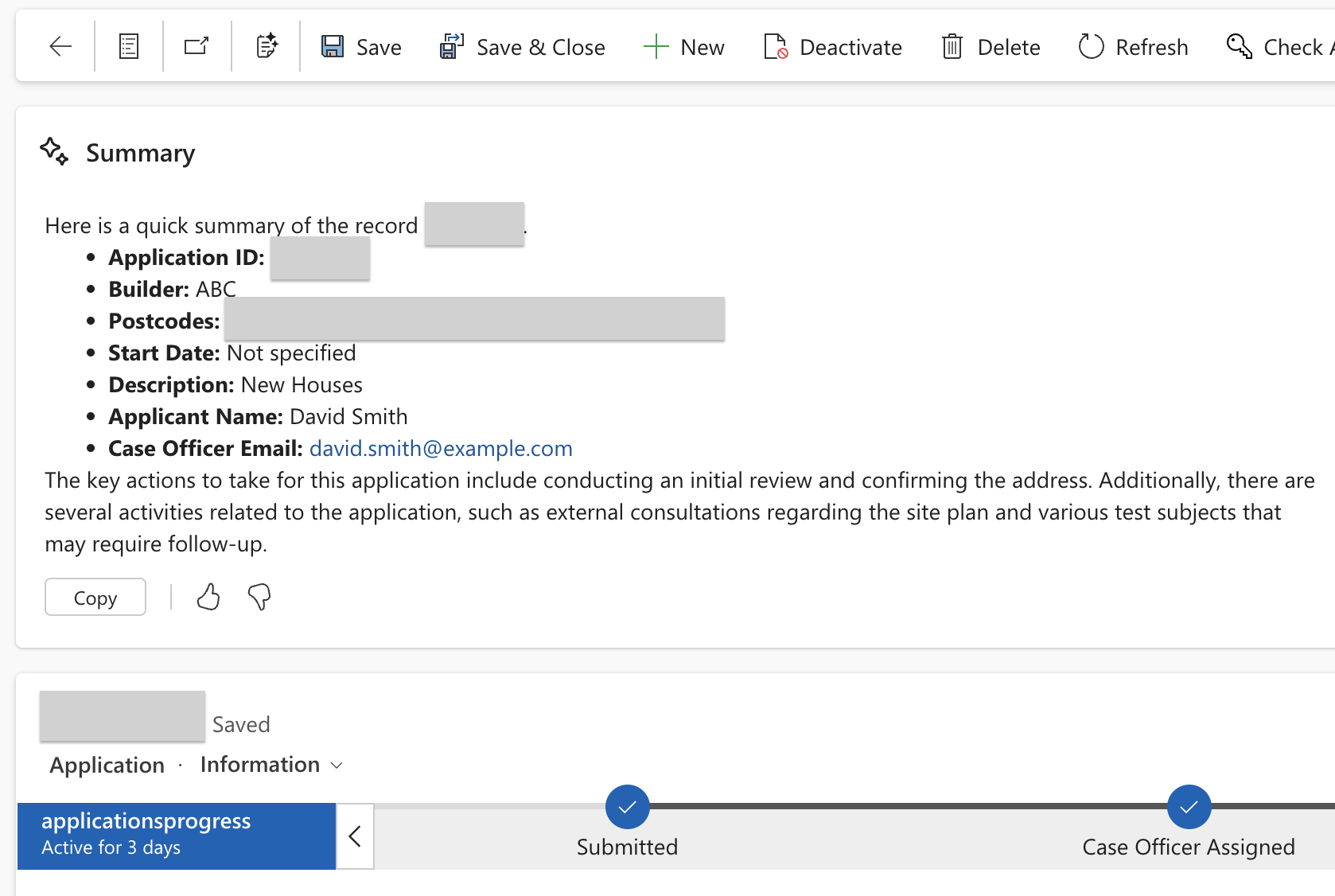Click the Copilot form fill assist icon

267,46
